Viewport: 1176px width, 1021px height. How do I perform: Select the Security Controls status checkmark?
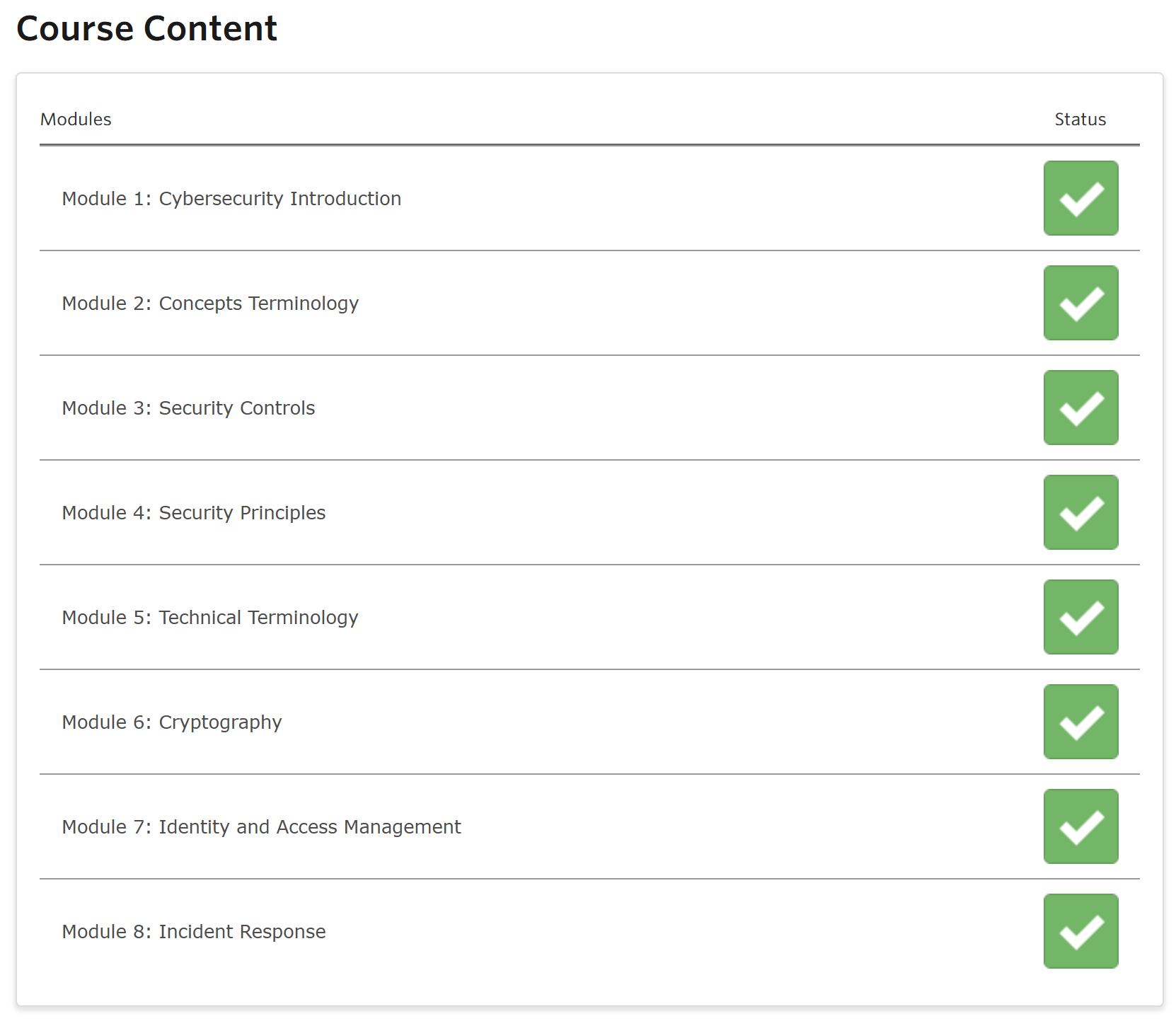[x=1080, y=408]
